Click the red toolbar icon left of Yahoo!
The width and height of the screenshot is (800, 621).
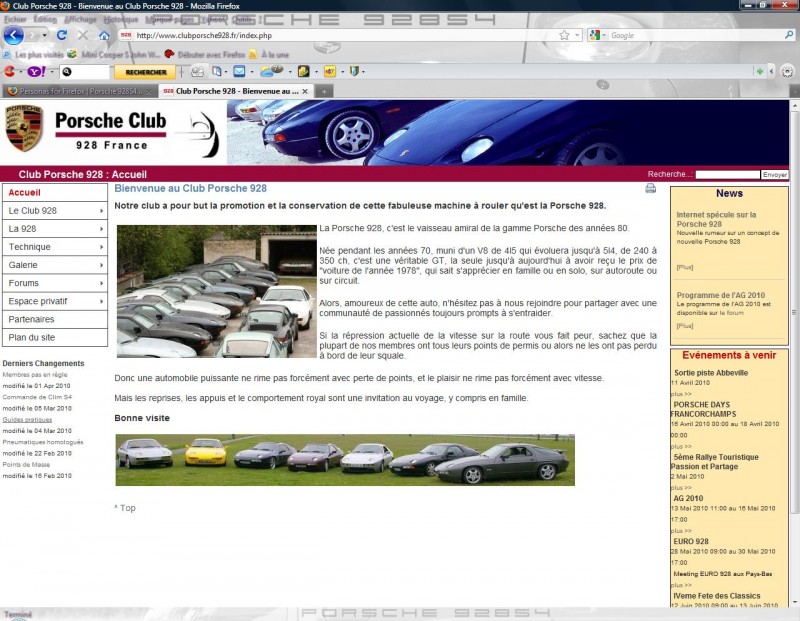click(x=9, y=72)
